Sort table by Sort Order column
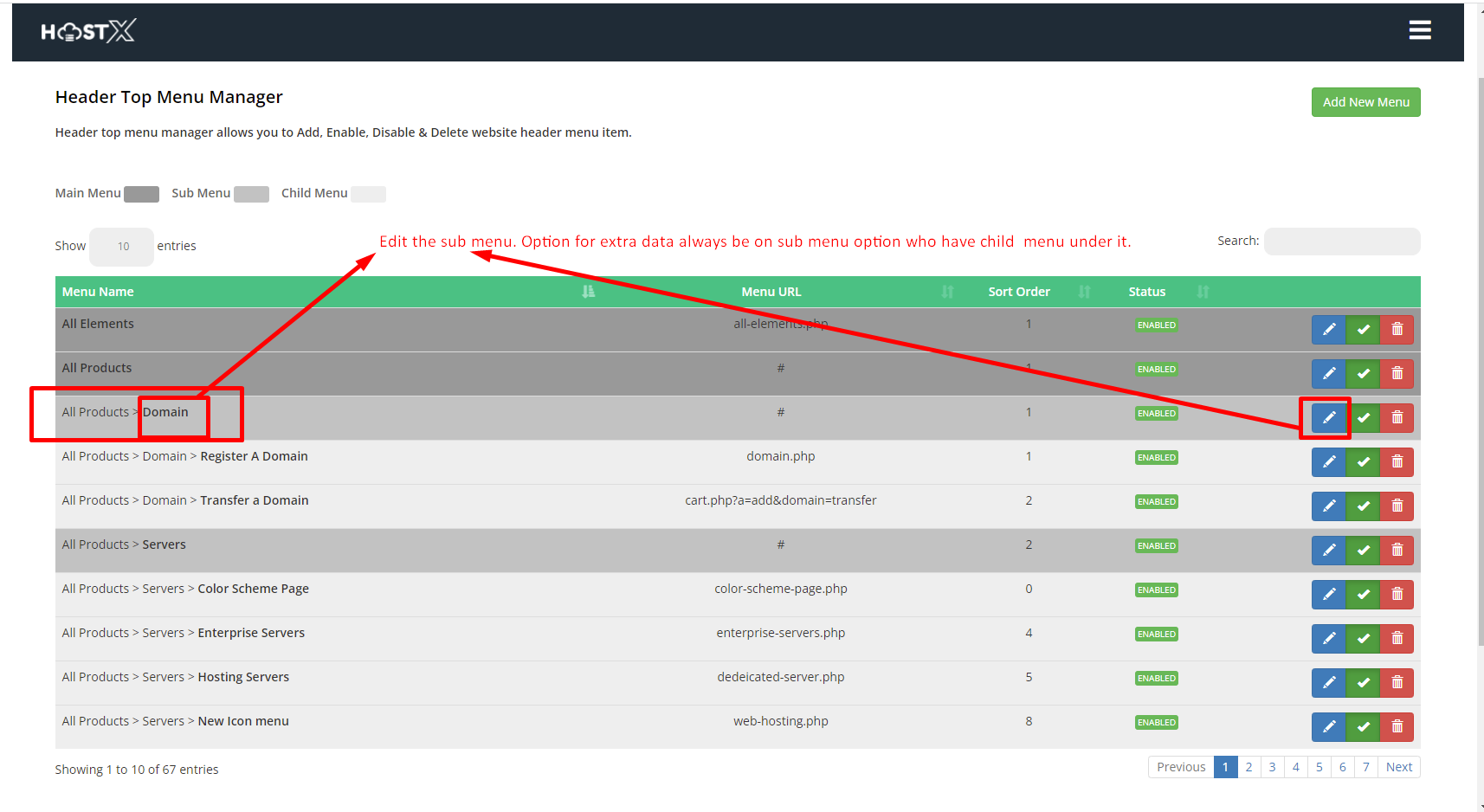This screenshot has width=1484, height=812. [1020, 292]
